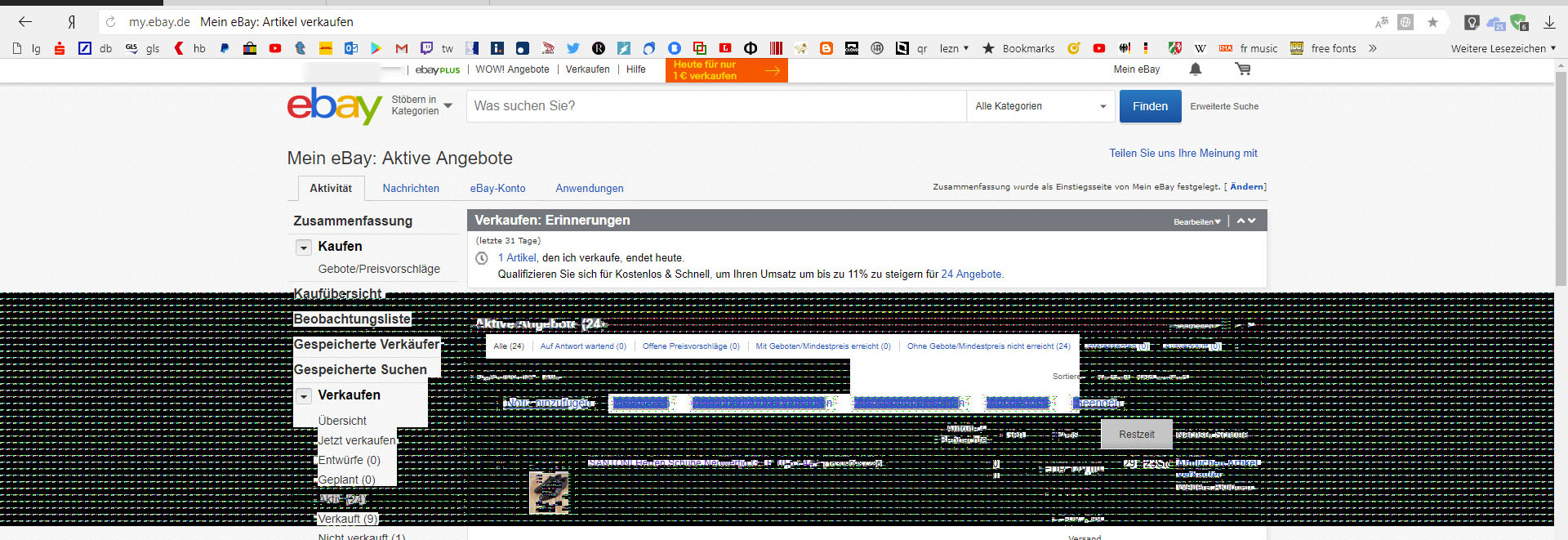
Task: Open the Gmail bookmark icon
Action: (x=401, y=48)
